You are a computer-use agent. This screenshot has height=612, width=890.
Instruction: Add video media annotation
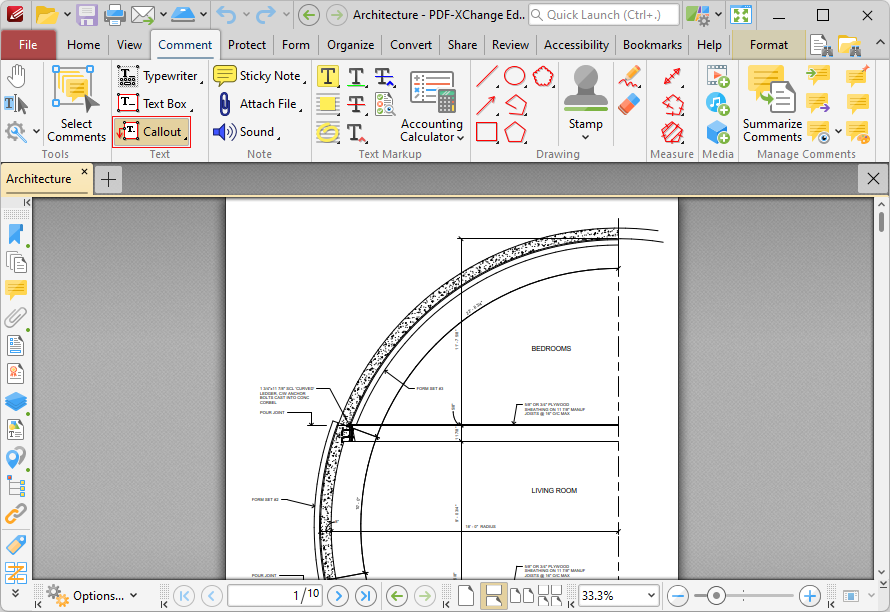717,76
